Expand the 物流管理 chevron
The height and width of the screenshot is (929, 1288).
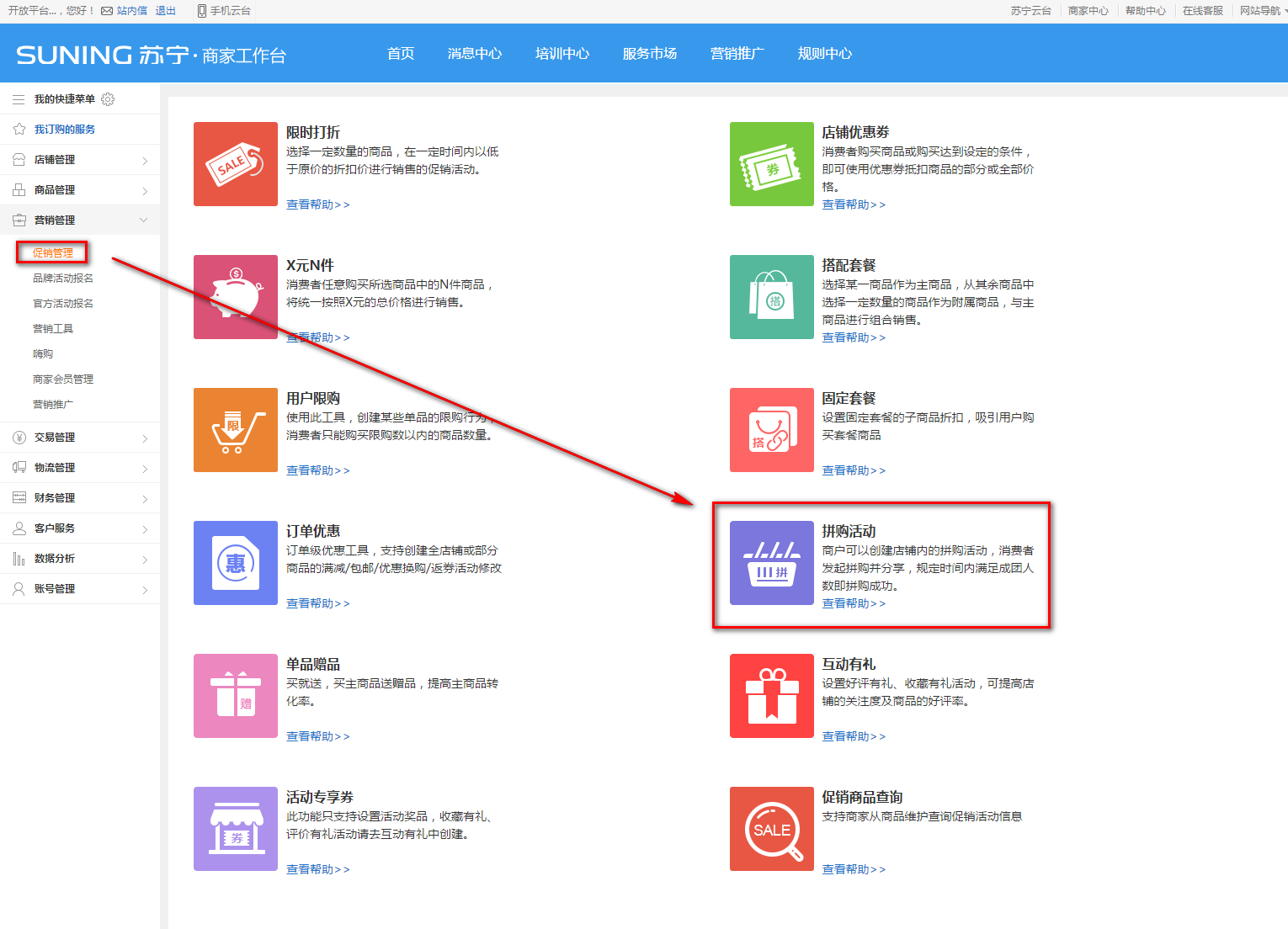145,469
